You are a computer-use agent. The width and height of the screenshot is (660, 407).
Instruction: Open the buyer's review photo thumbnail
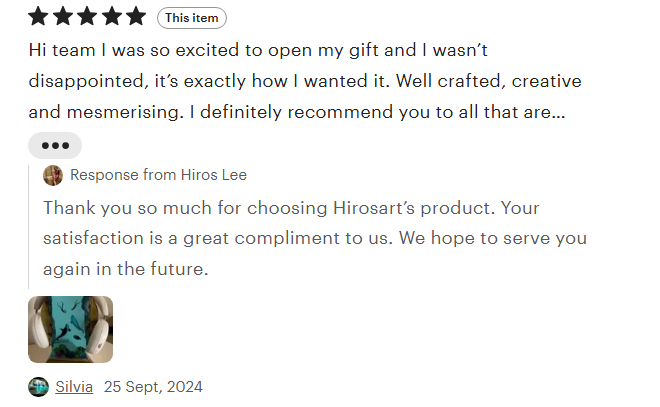click(71, 330)
